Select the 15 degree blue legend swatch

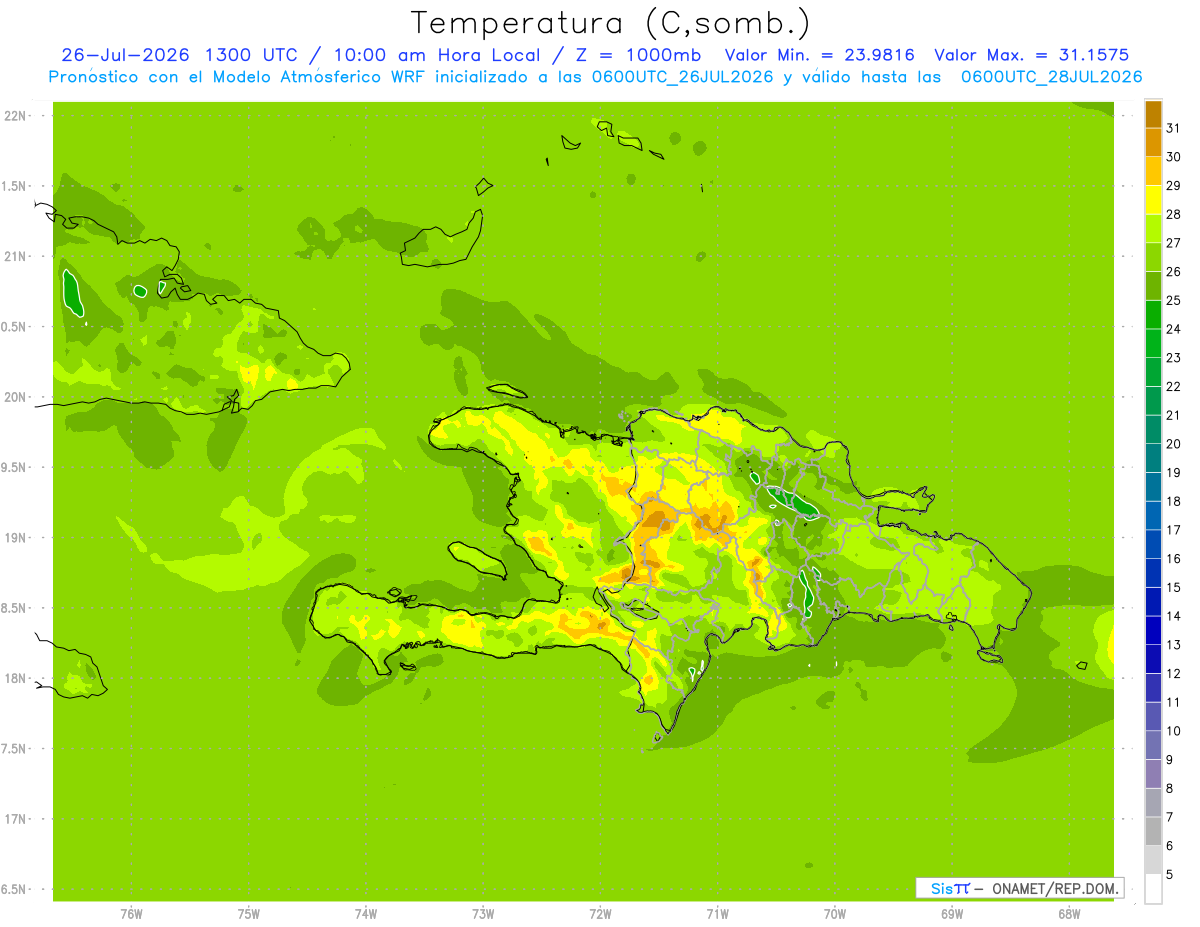[1153, 573]
